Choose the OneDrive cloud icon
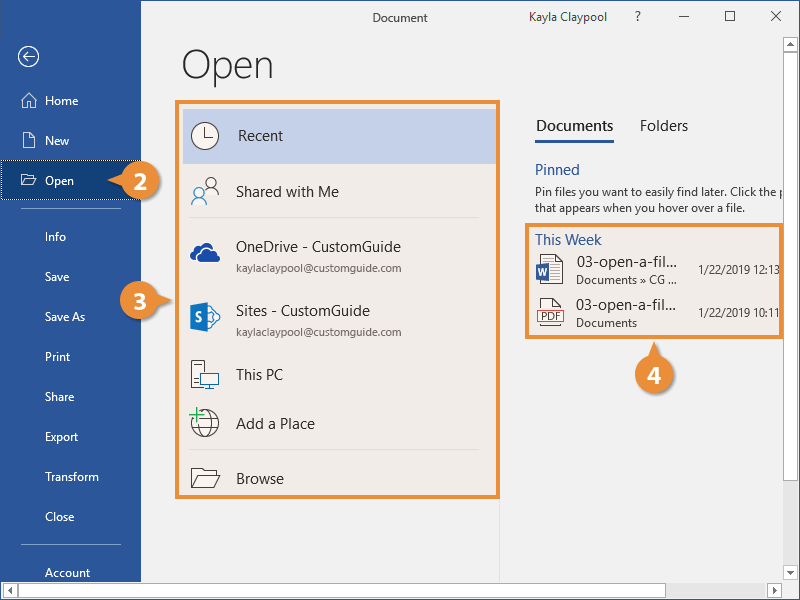 205,253
